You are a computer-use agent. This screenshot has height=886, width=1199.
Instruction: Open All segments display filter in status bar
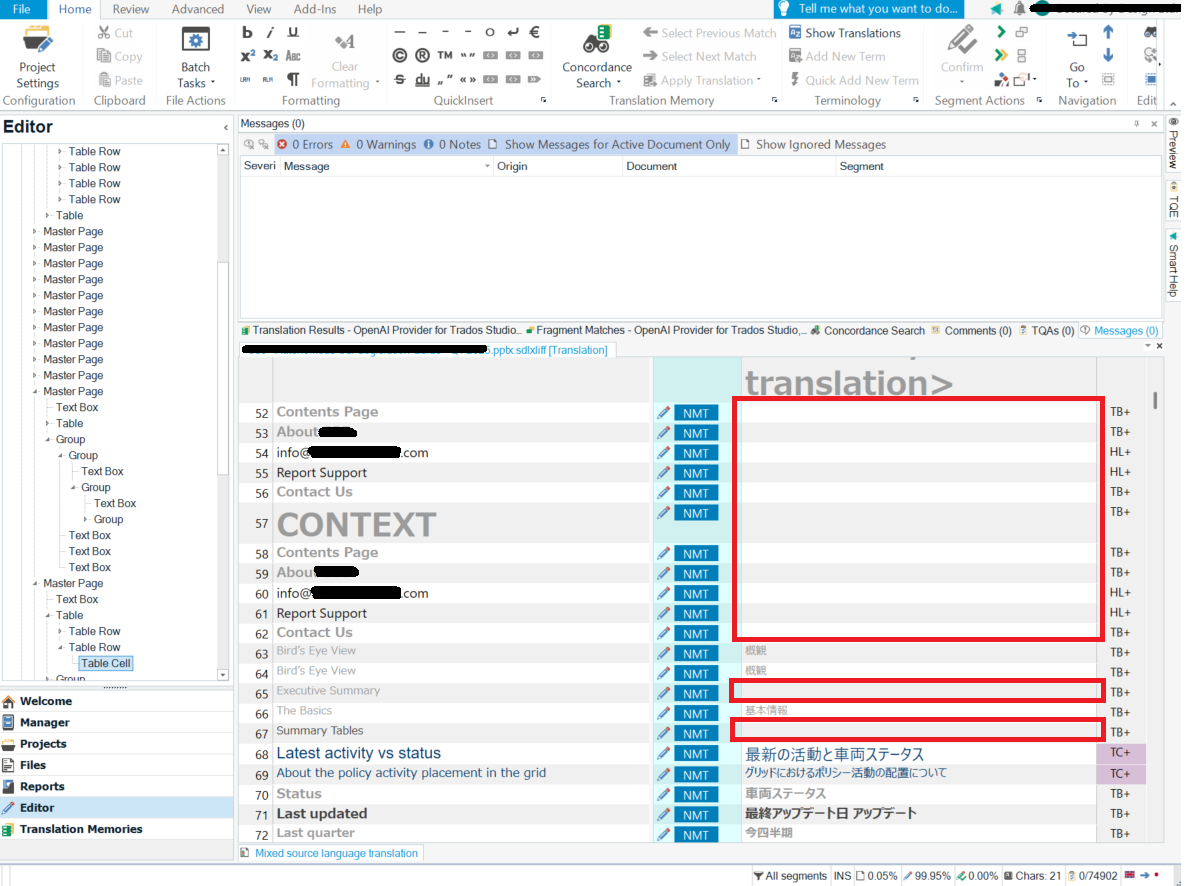[x=790, y=876]
